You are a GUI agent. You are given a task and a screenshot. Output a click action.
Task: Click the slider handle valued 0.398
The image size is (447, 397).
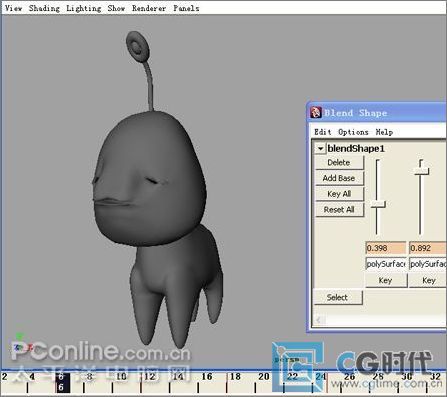378,204
